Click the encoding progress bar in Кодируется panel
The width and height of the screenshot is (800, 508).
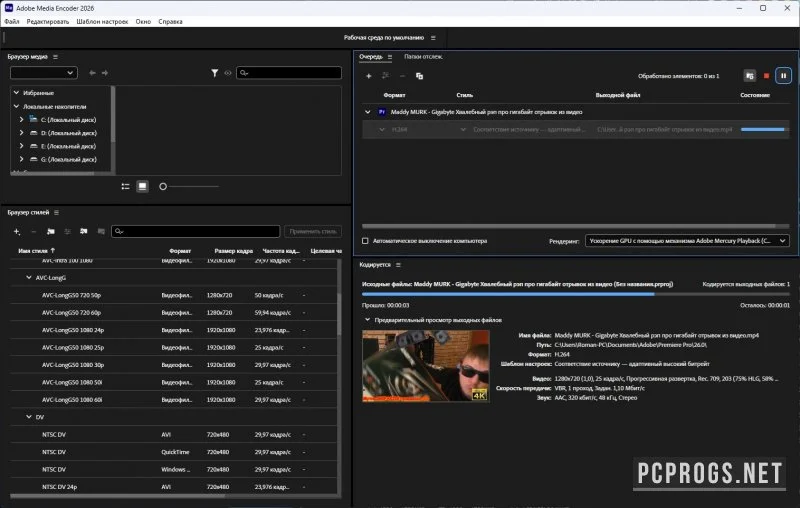pyautogui.click(x=576, y=294)
